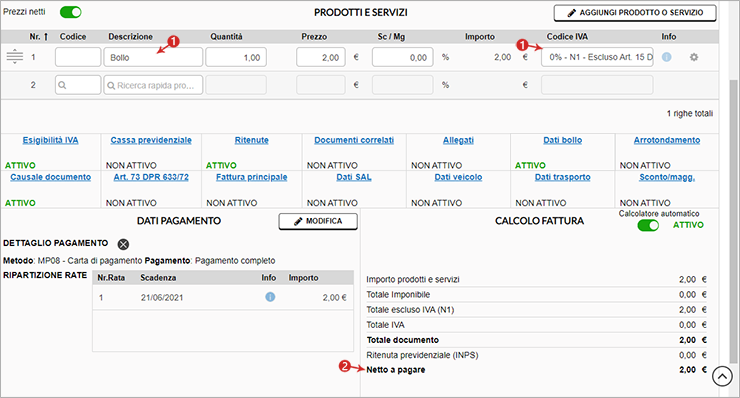Image resolution: width=740 pixels, height=398 pixels.
Task: Click the X icon beside Dettaglio Pagamento
Action: (123, 244)
